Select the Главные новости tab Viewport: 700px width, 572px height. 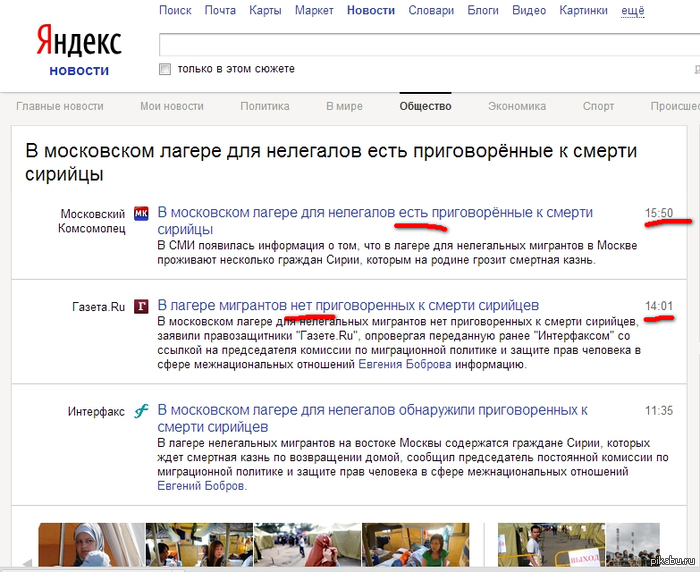click(x=60, y=106)
